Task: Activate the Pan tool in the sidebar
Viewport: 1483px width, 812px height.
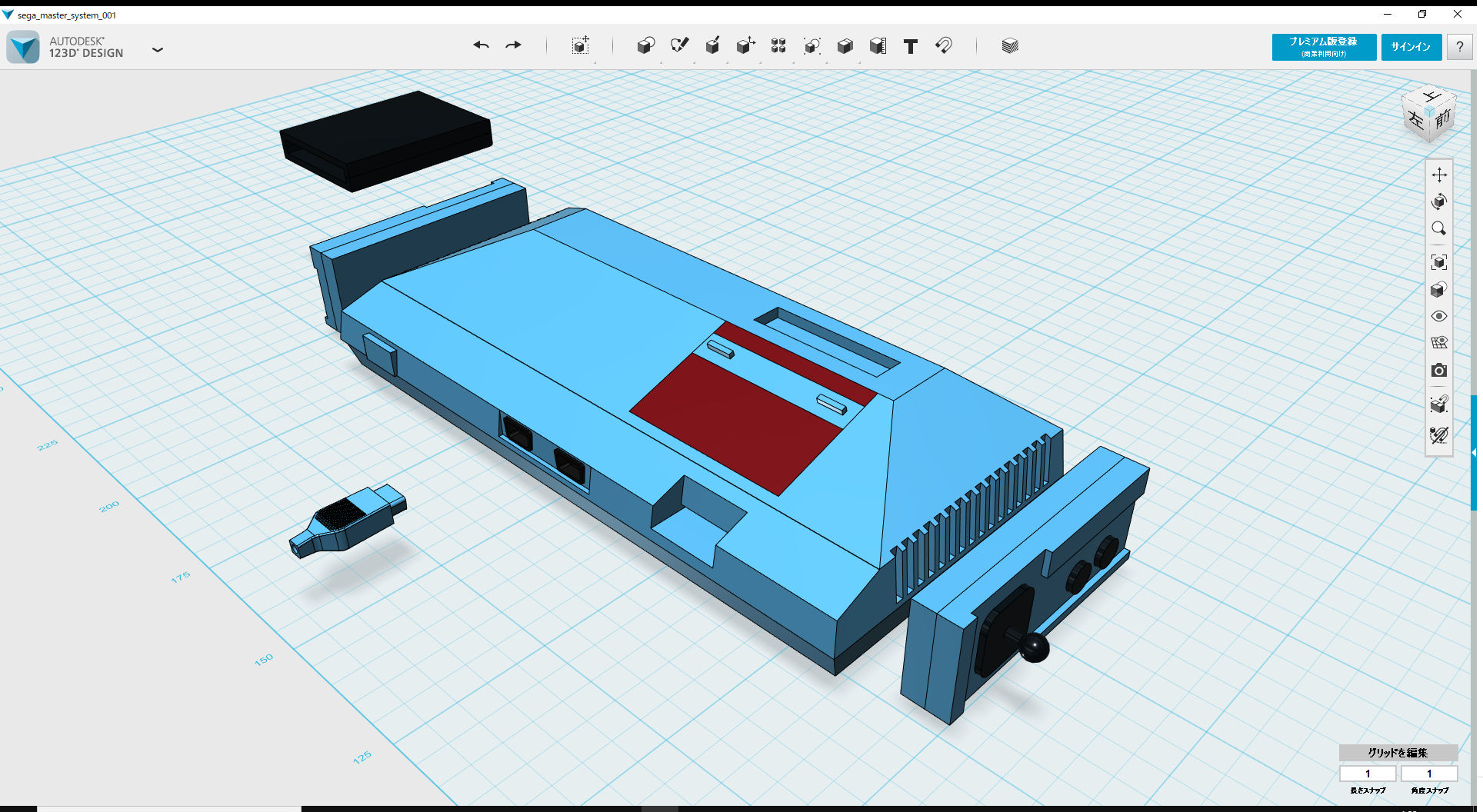Action: point(1440,175)
